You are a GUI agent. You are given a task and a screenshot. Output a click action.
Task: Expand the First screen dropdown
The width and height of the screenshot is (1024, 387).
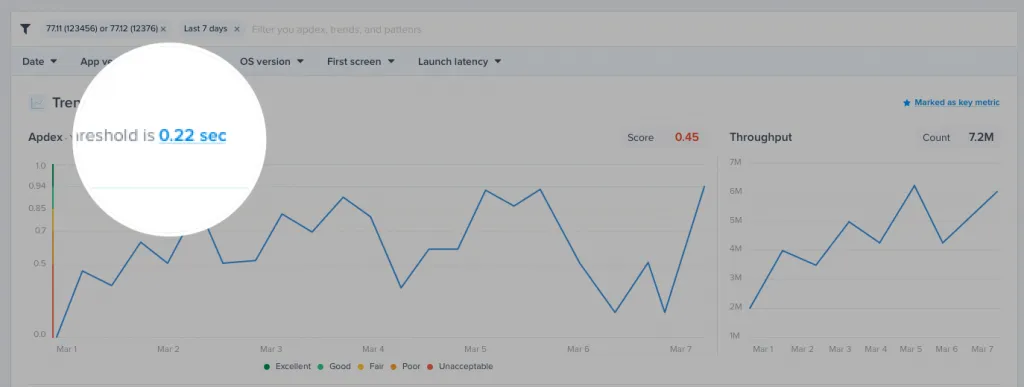pos(360,61)
